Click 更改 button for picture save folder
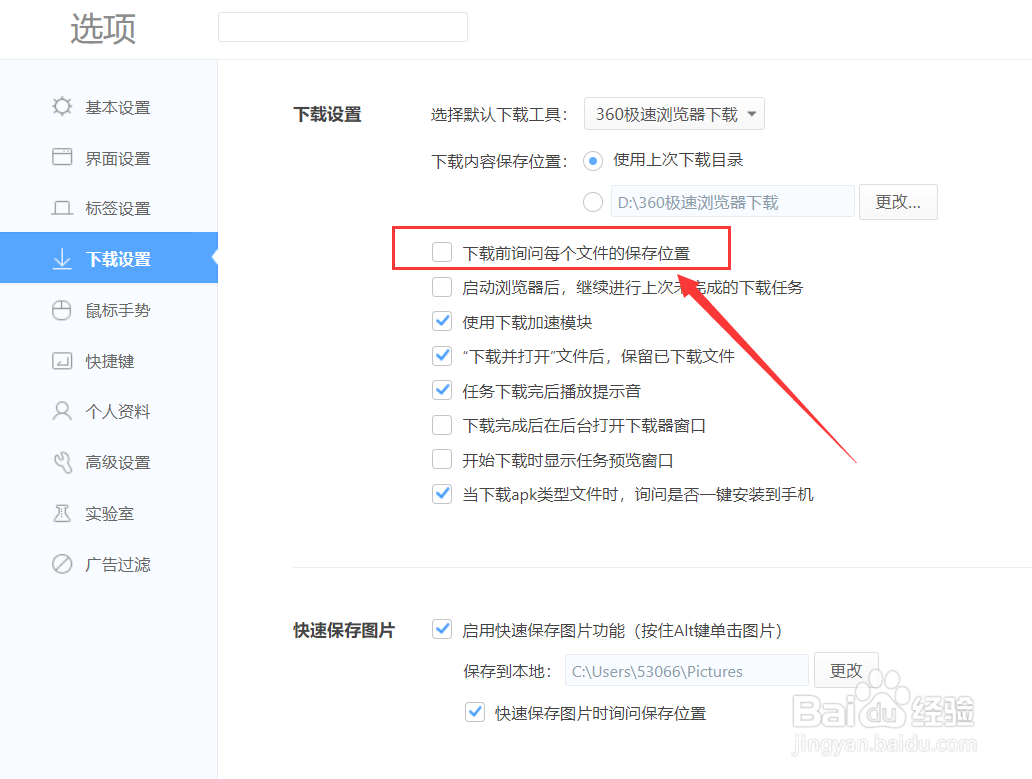The width and height of the screenshot is (1032, 779). click(x=846, y=670)
